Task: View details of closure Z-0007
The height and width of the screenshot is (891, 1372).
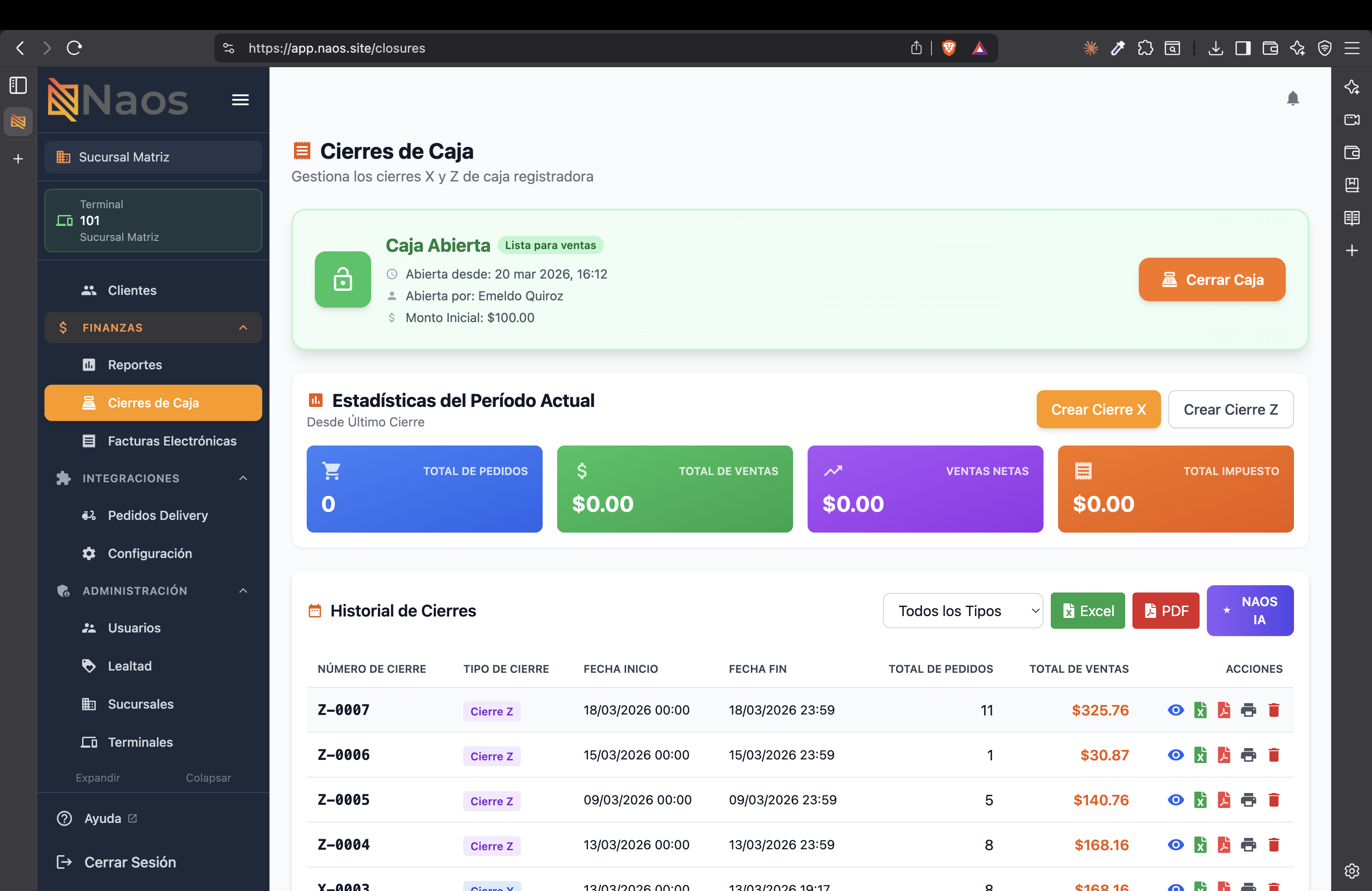Action: pos(1176,710)
